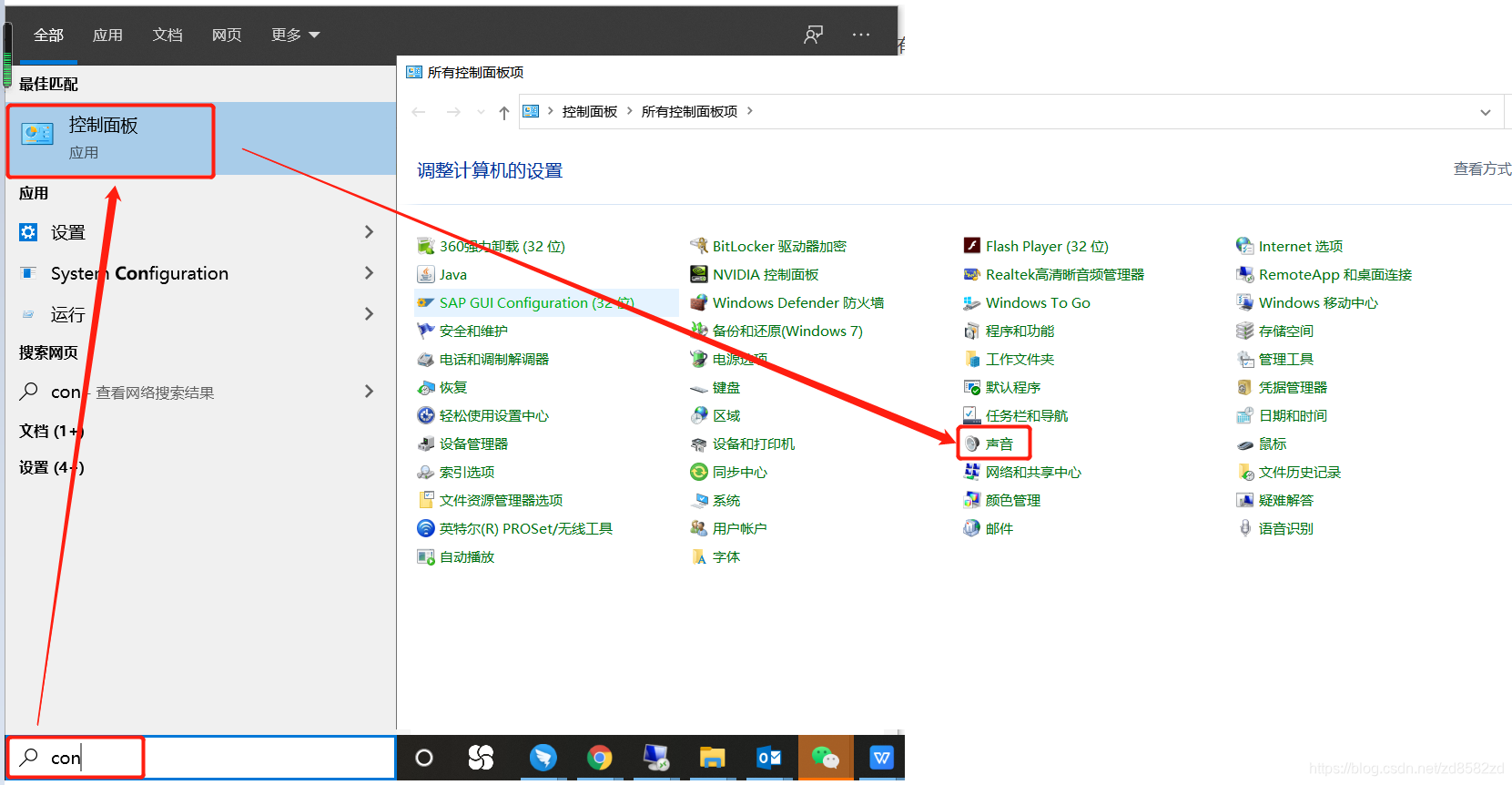Click the forward navigation arrow
Viewport: 1512px width, 785px height.
[453, 112]
